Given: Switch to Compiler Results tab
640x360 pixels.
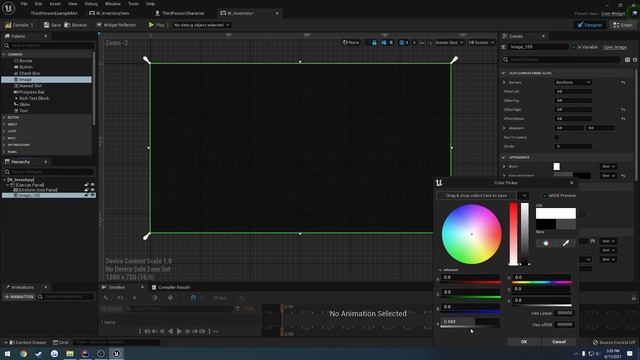Looking at the screenshot, I should 170,287.
